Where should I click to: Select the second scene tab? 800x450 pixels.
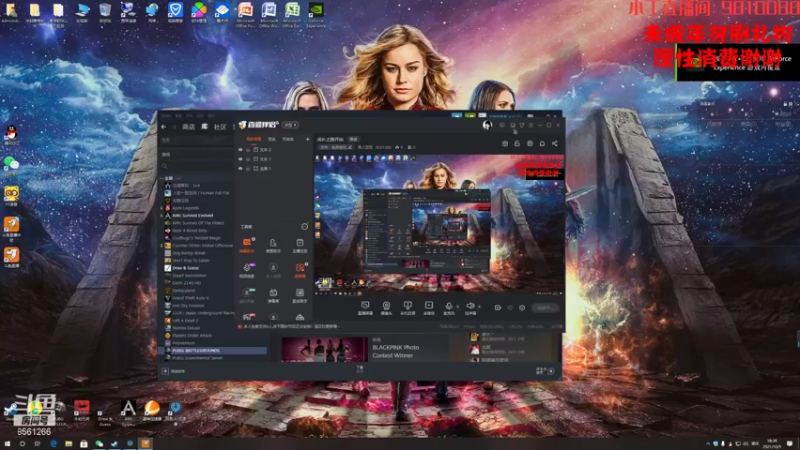coord(272,139)
